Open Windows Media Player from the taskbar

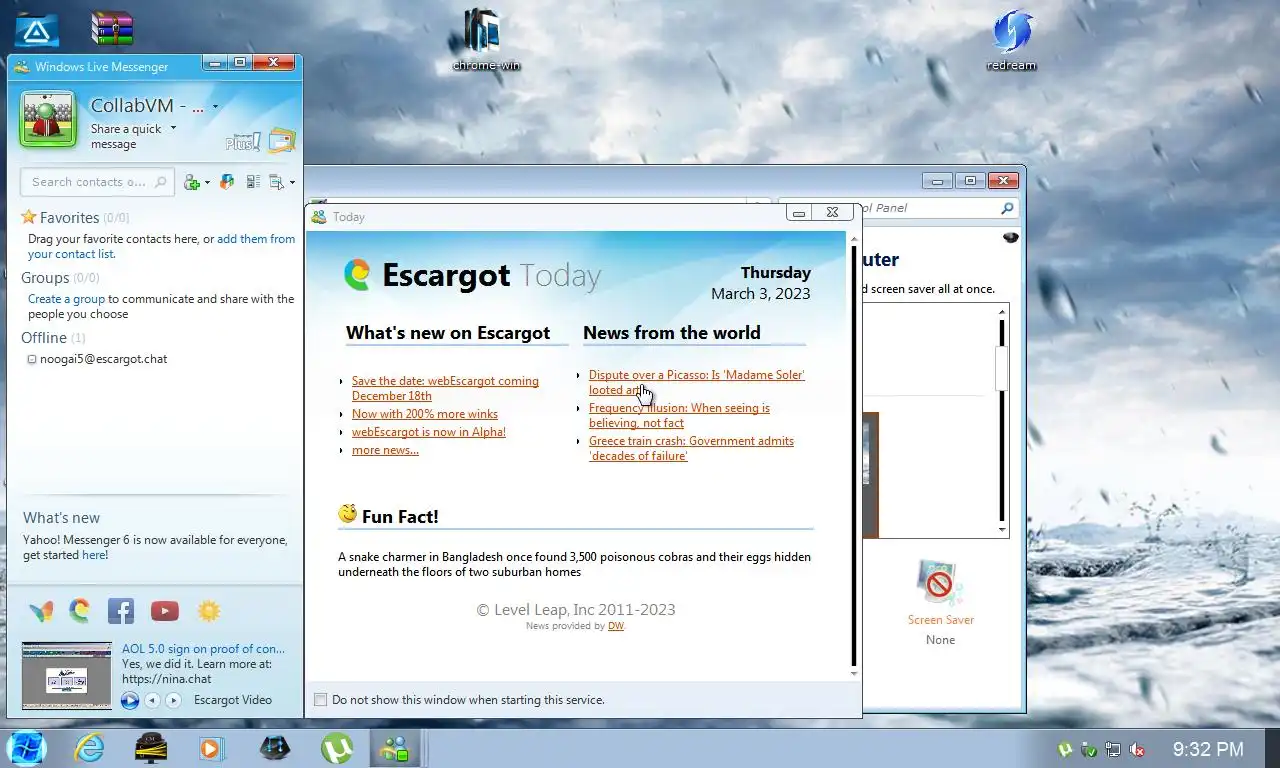[x=211, y=748]
